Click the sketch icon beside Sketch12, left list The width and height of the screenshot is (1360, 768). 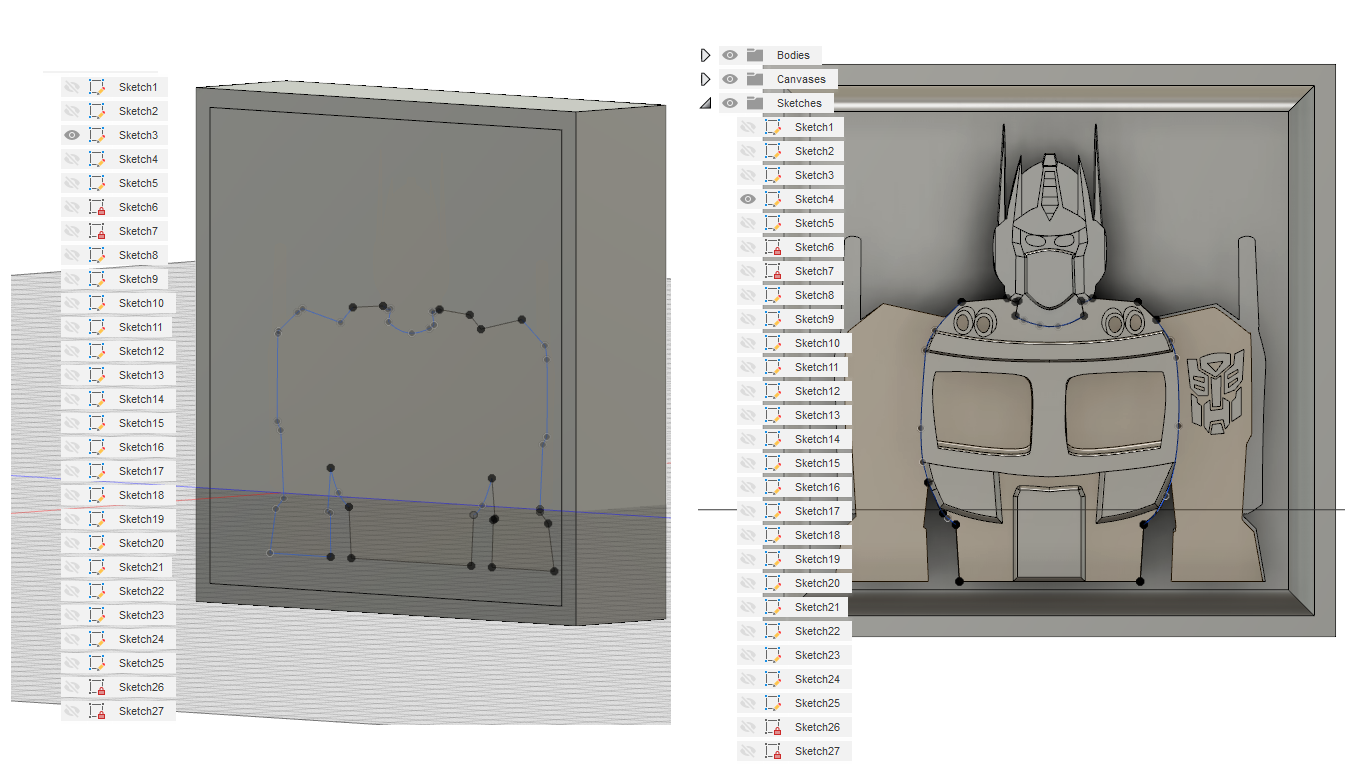(97, 351)
